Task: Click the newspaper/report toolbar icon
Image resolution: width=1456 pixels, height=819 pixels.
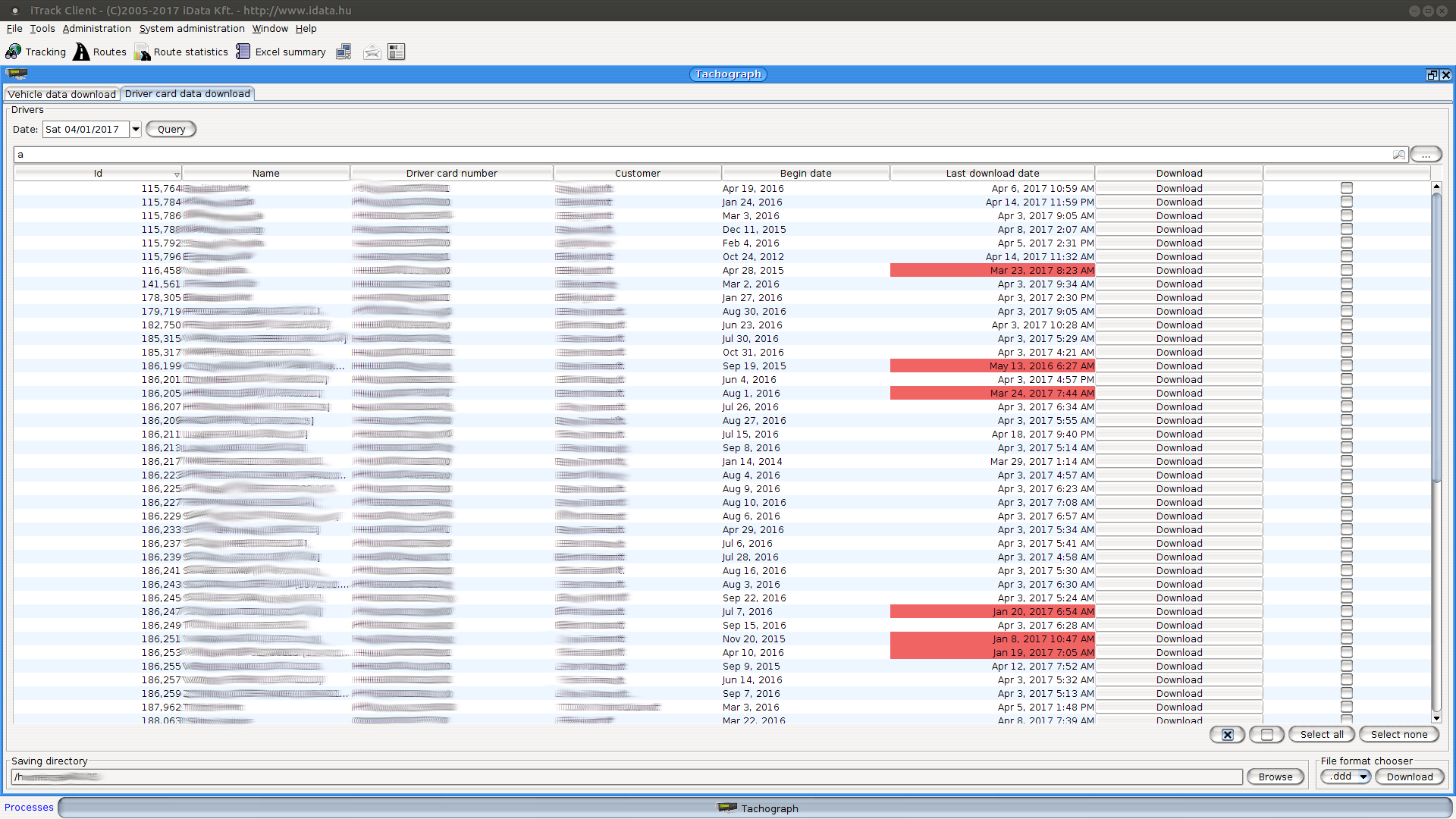Action: point(396,52)
